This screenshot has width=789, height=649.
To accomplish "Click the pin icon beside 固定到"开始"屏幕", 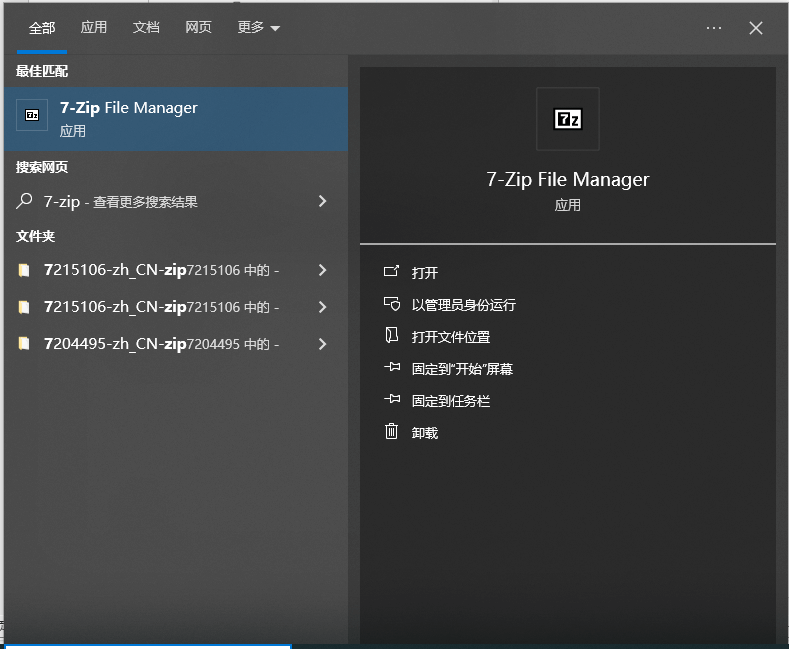I will 391,367.
